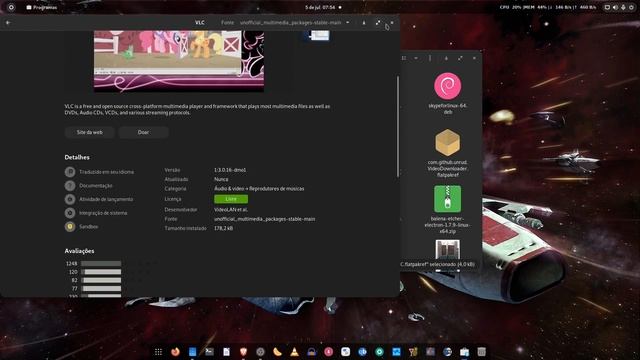This screenshot has height=360, width=640.
Task: Click the CPU MEM system monitor indicator
Action: (548, 7)
